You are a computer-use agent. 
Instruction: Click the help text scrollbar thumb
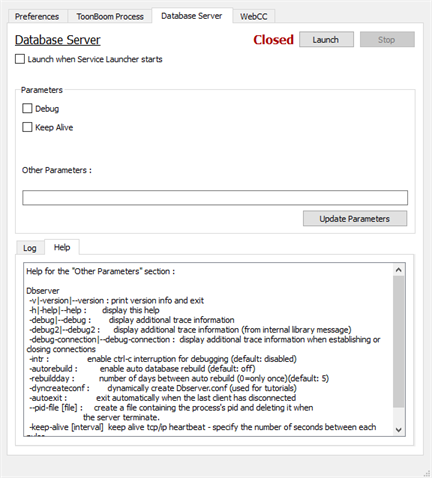click(x=398, y=342)
